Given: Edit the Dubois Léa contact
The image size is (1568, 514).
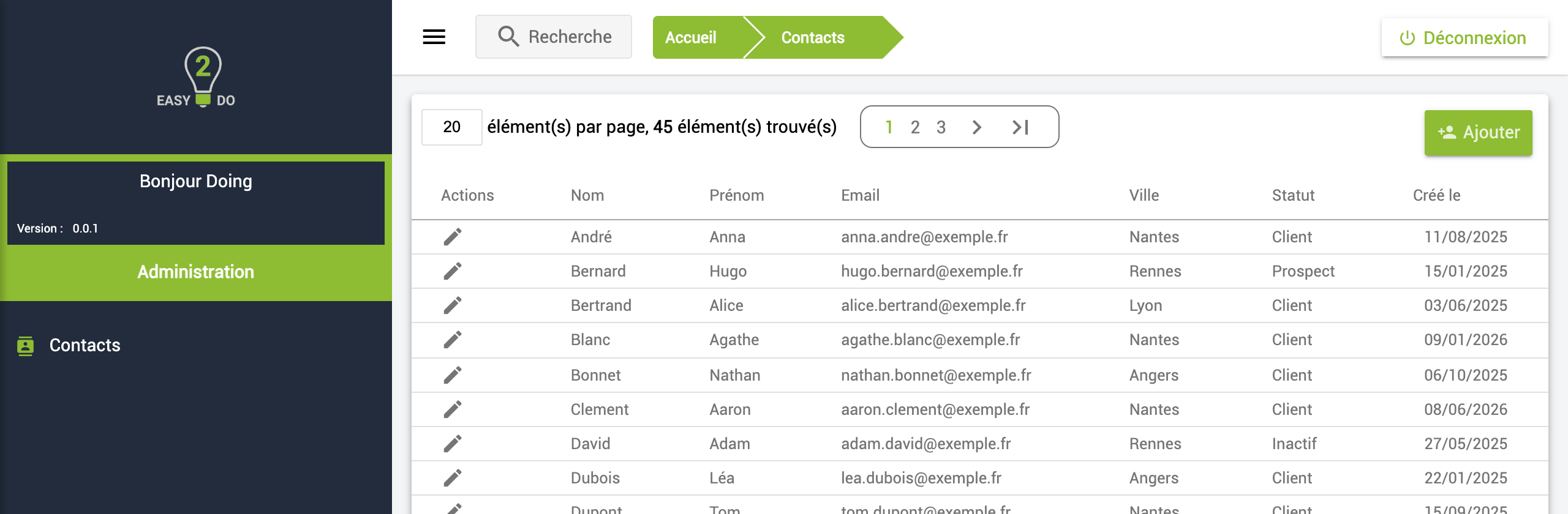Looking at the screenshot, I should pyautogui.click(x=453, y=478).
